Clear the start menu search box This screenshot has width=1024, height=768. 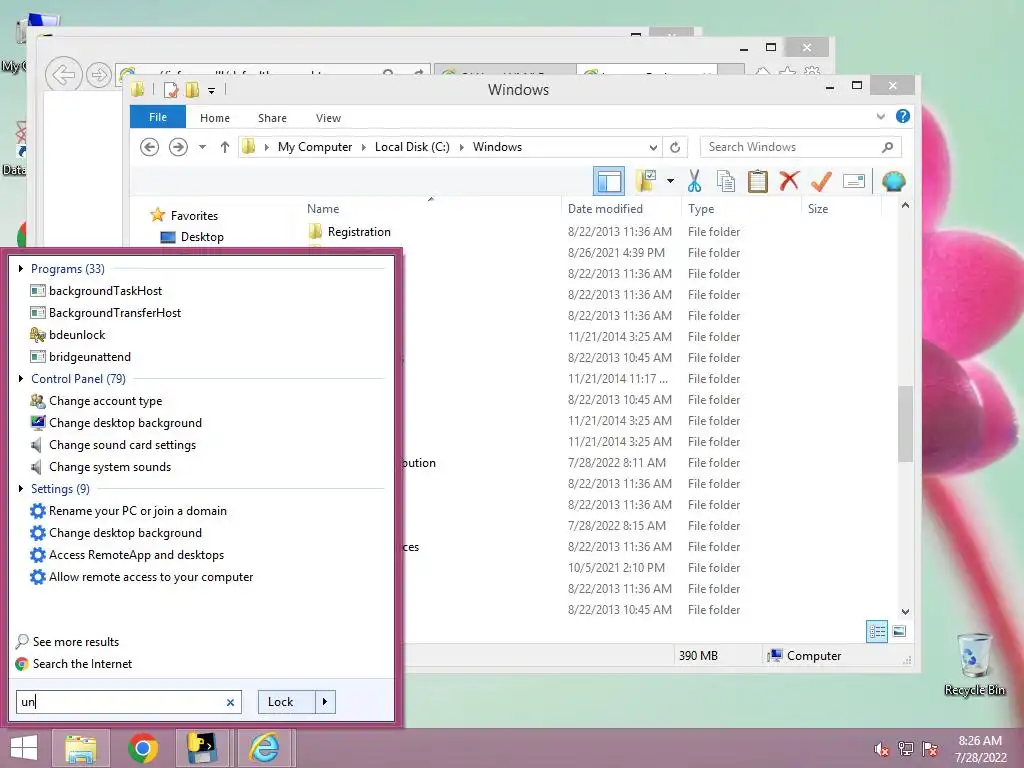tap(231, 702)
